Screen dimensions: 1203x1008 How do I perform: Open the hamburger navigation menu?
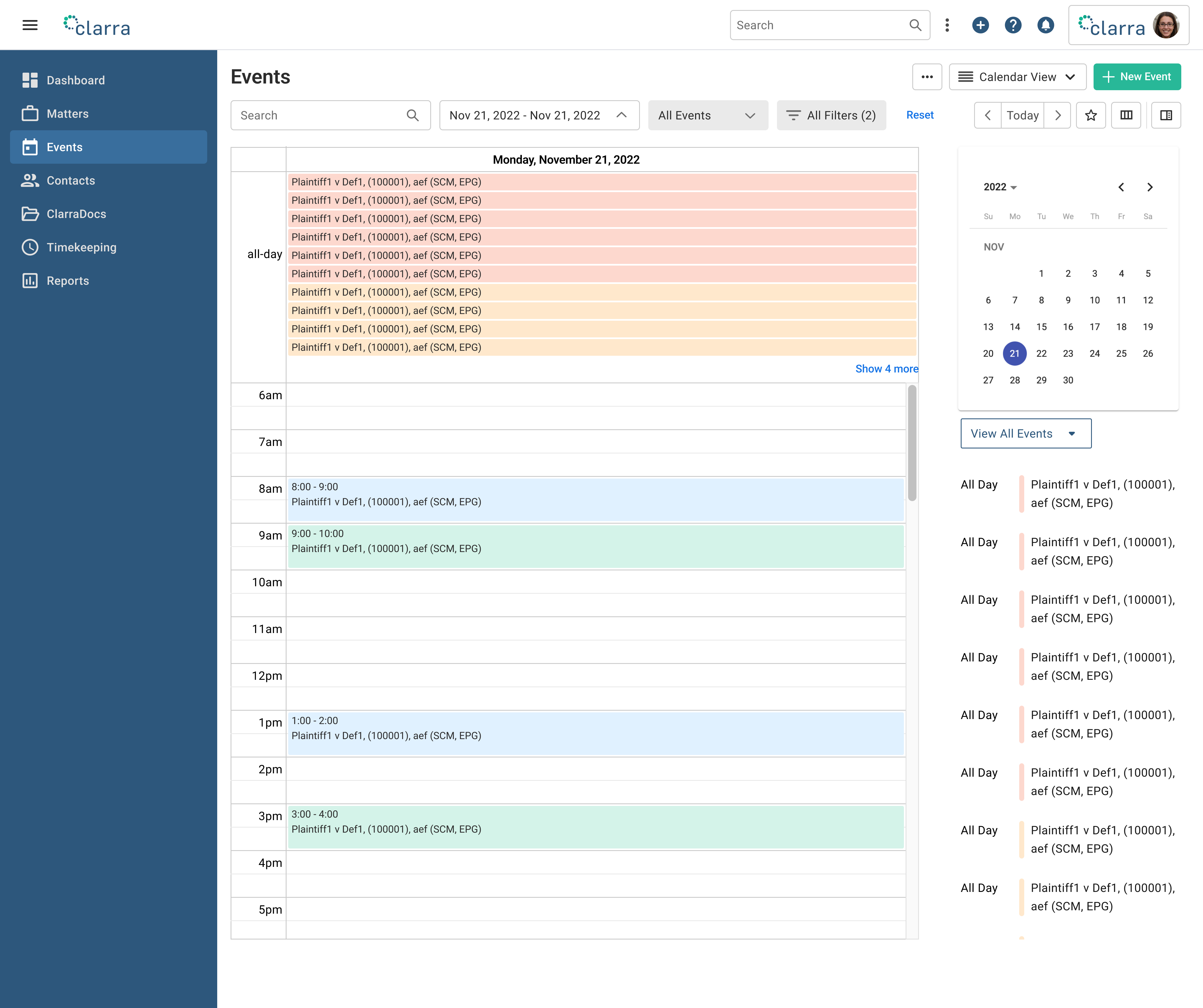[x=30, y=25]
